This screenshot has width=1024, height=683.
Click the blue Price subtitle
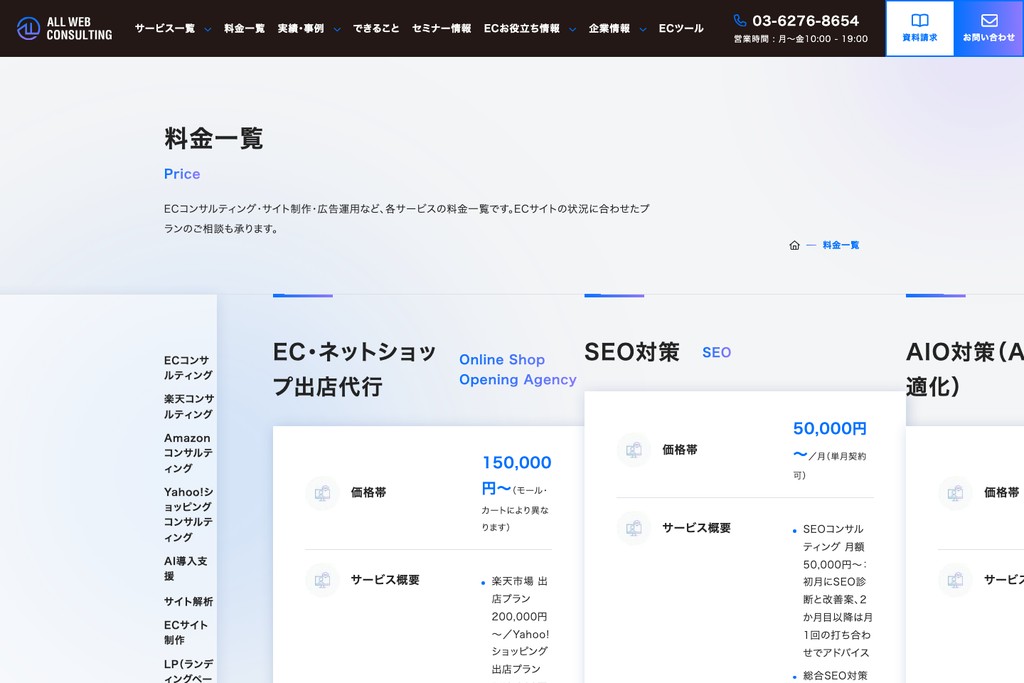pyautogui.click(x=182, y=174)
